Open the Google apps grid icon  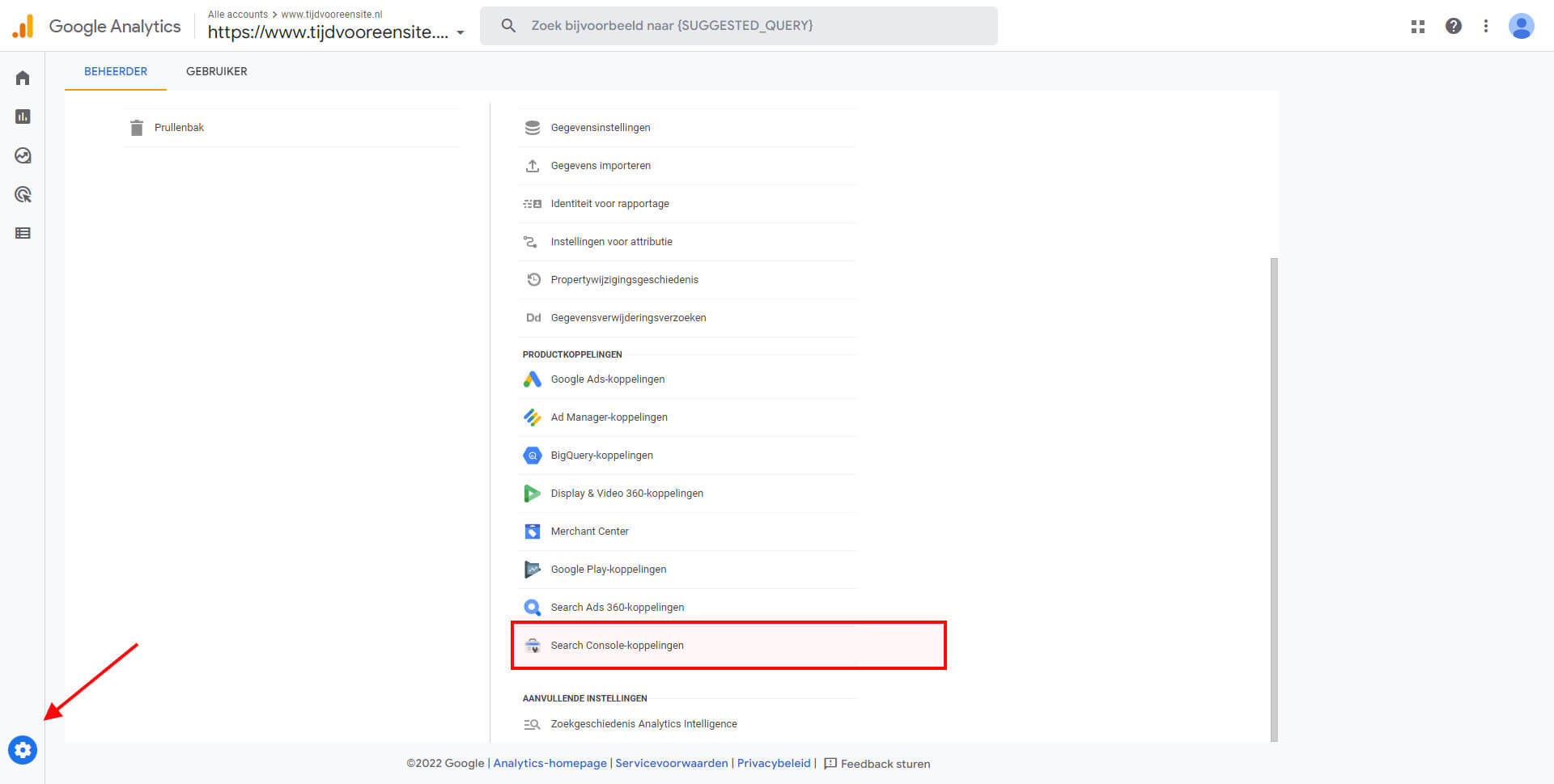click(x=1418, y=26)
